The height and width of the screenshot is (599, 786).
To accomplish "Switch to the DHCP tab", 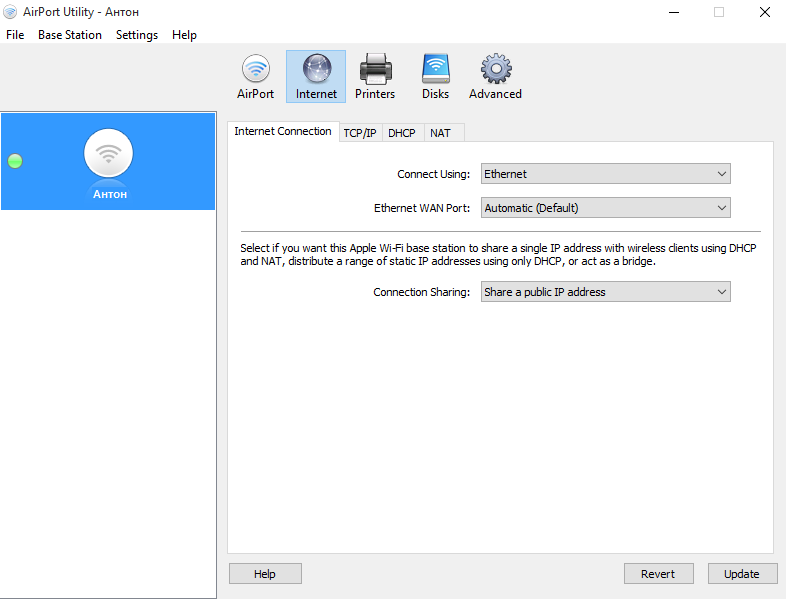I will click(x=402, y=133).
